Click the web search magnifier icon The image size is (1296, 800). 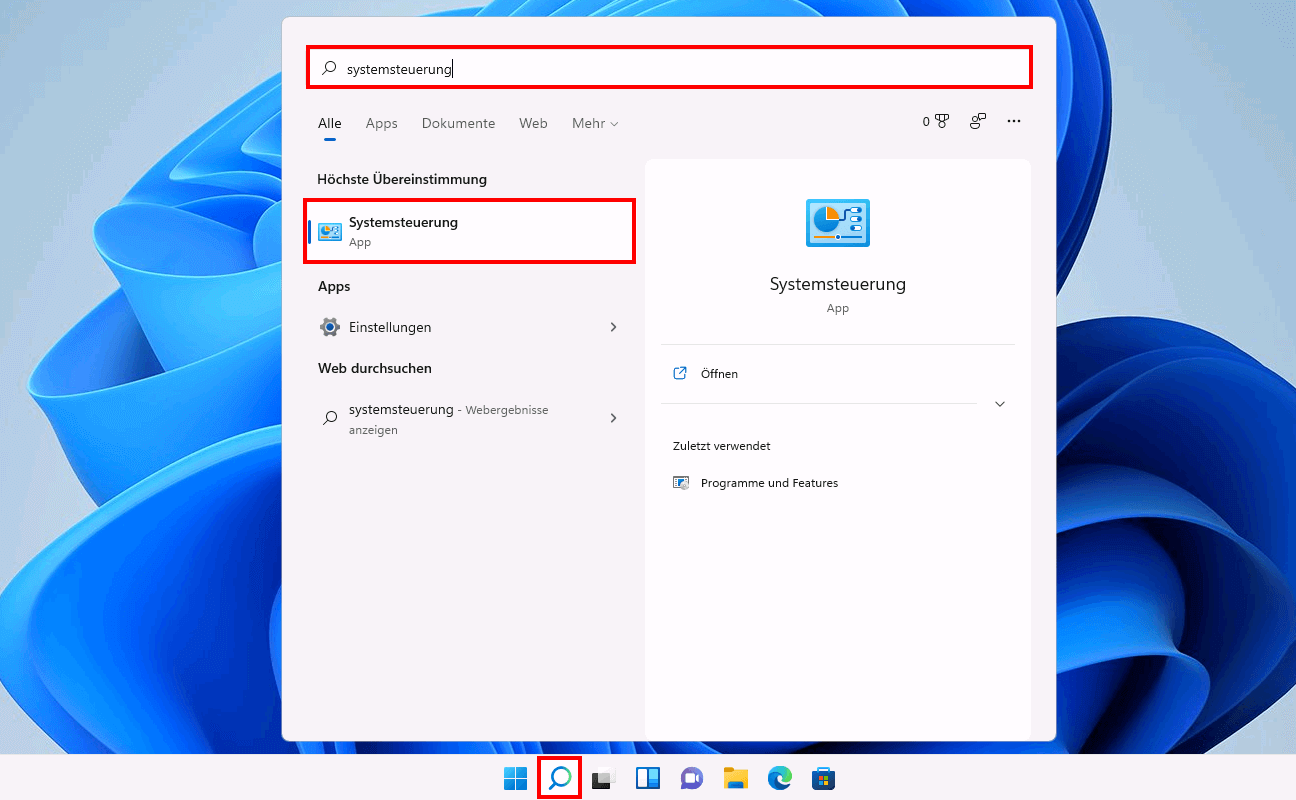tap(330, 418)
